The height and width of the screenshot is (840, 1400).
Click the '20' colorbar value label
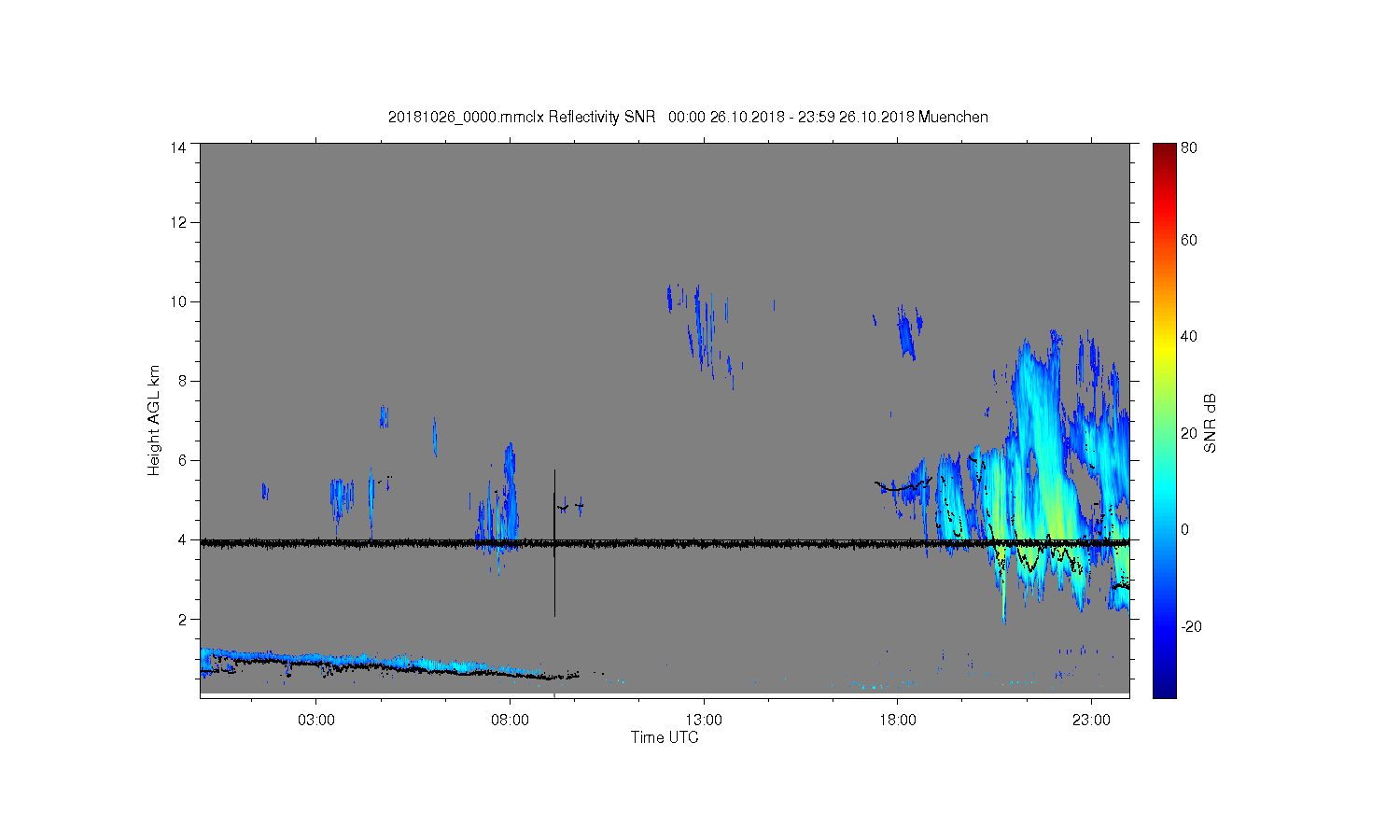(1189, 433)
